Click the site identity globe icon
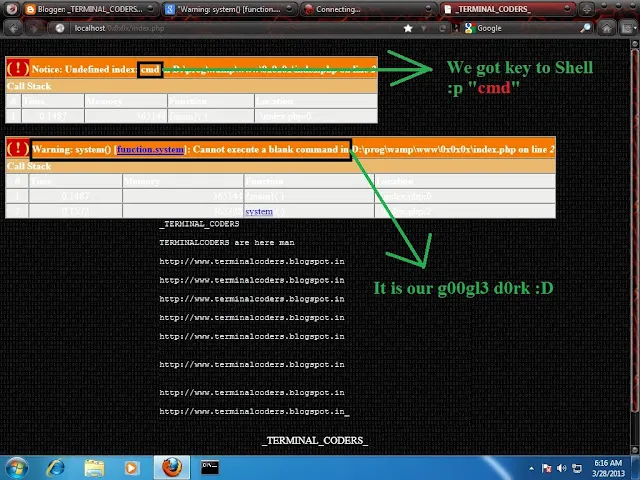 (60, 28)
